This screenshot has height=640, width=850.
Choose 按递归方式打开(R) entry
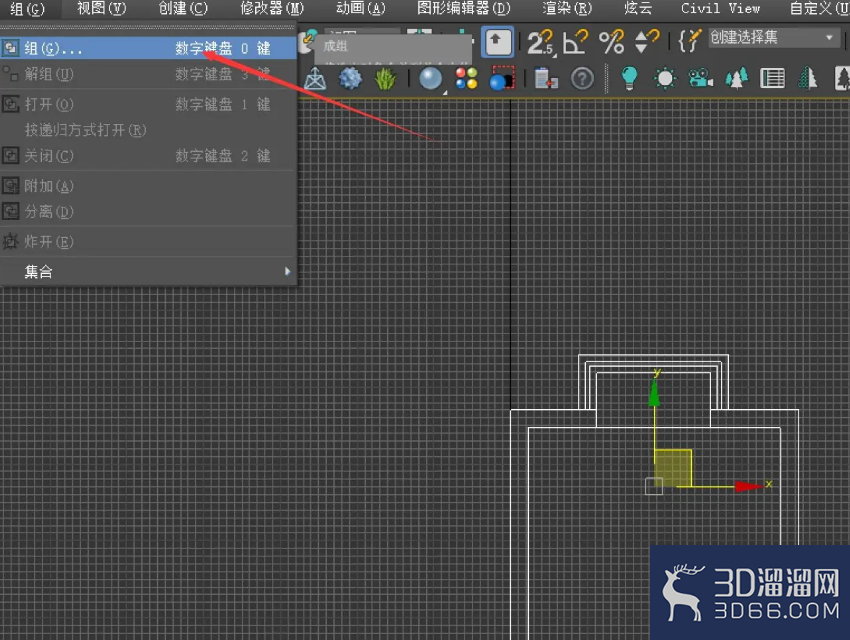pos(148,130)
